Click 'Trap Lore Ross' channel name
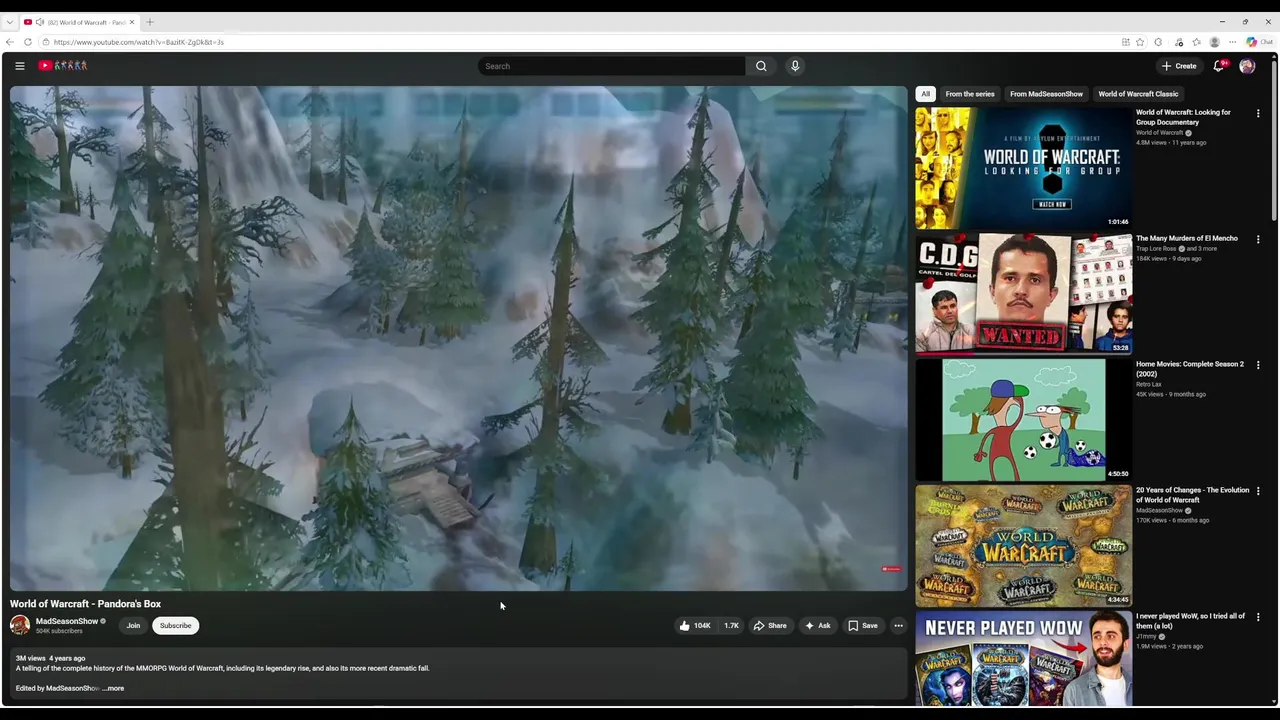Viewport: 1280px width, 720px height. pyautogui.click(x=1156, y=249)
